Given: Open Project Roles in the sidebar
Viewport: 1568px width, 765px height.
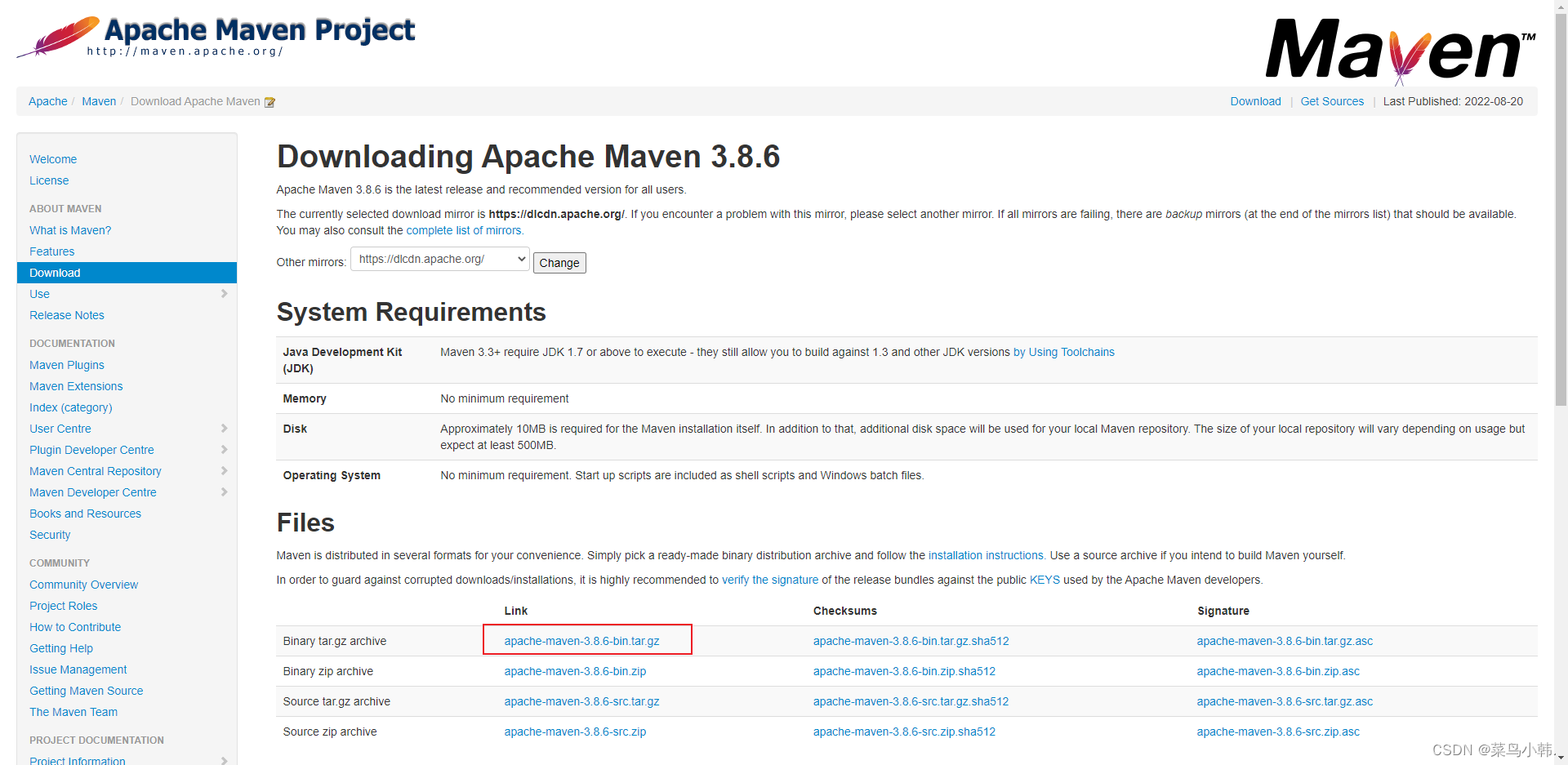Looking at the screenshot, I should (x=64, y=606).
